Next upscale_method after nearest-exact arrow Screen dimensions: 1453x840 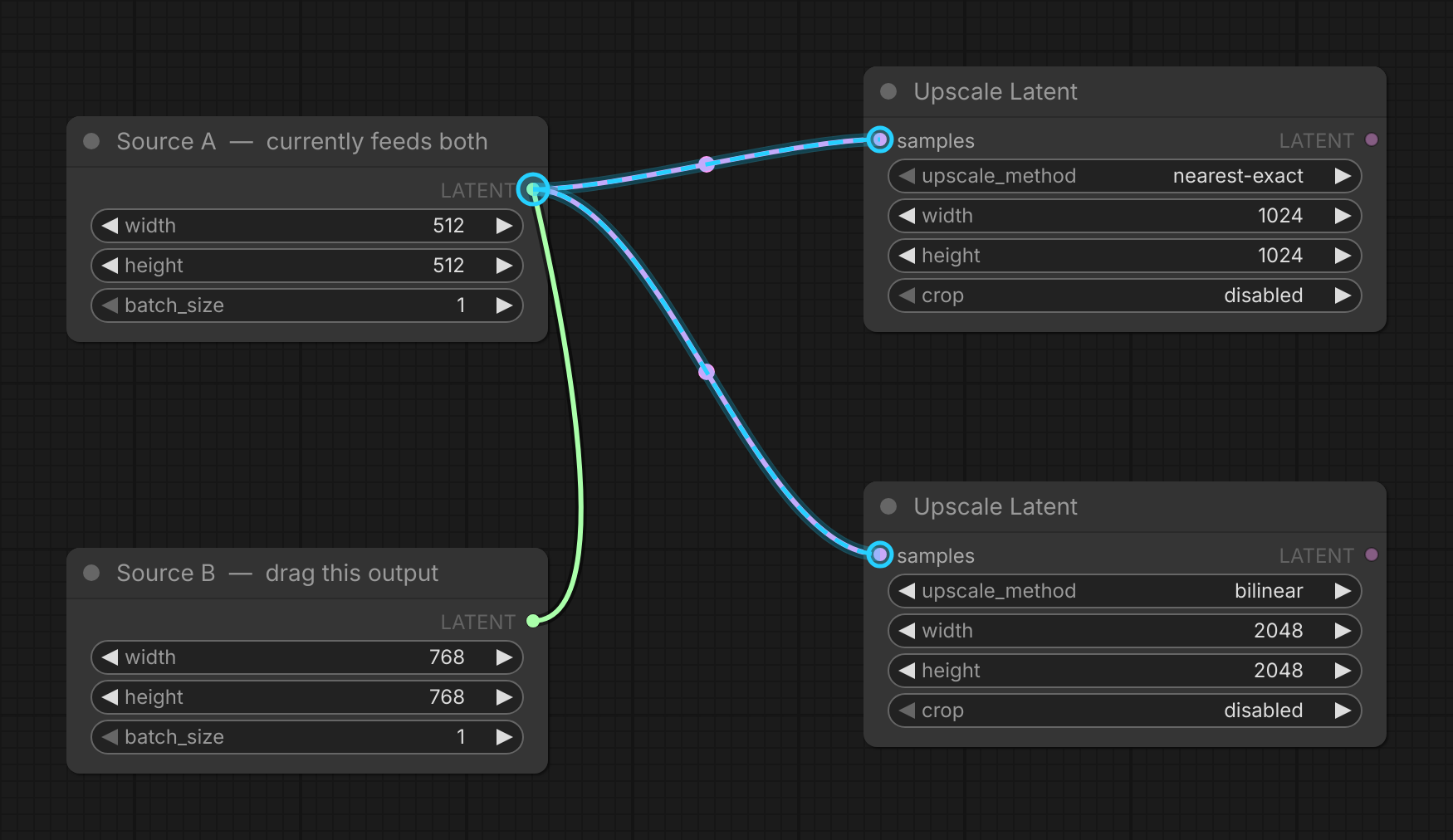(1343, 176)
